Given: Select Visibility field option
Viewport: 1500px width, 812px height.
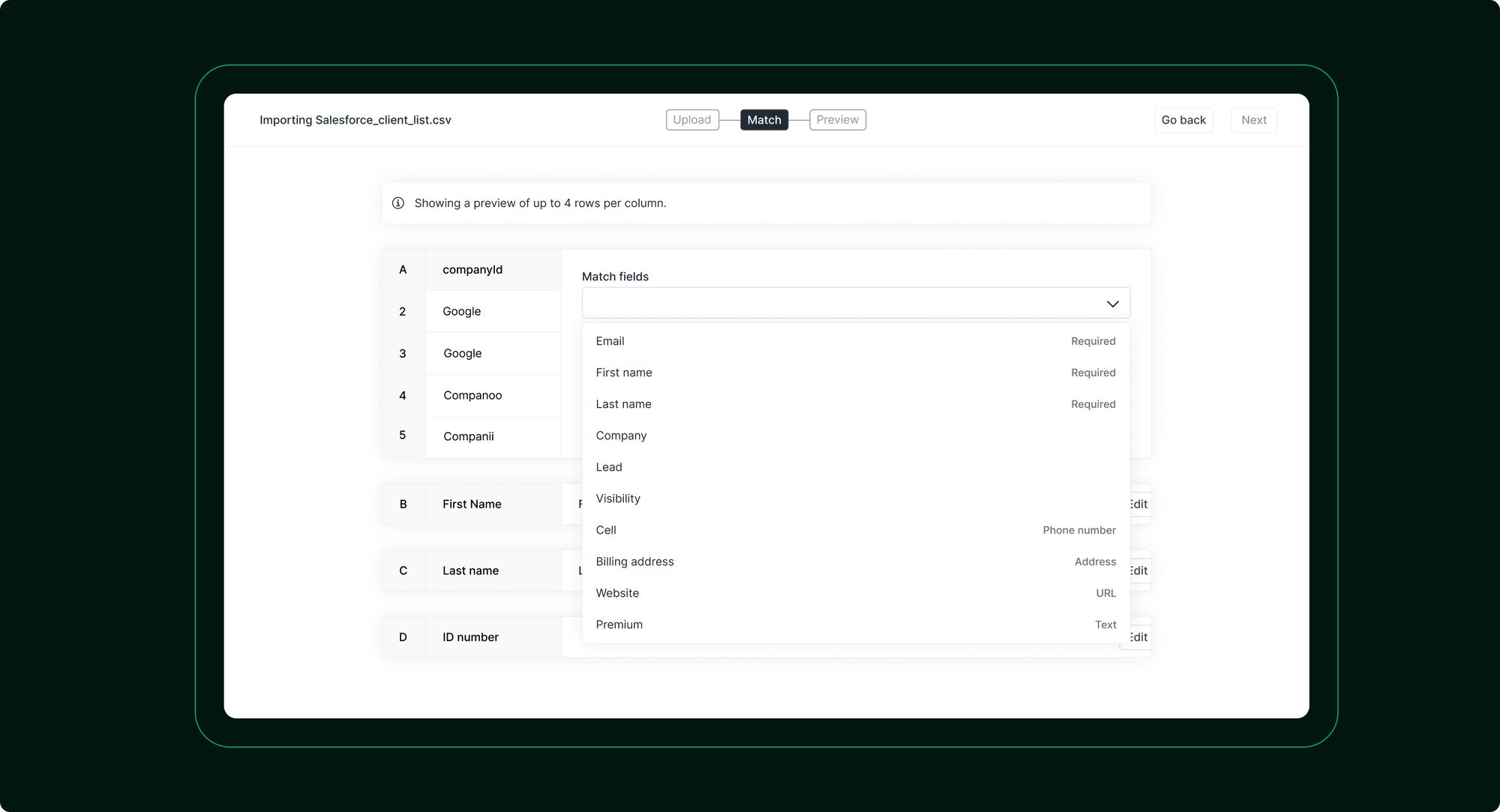Looking at the screenshot, I should tap(618, 499).
